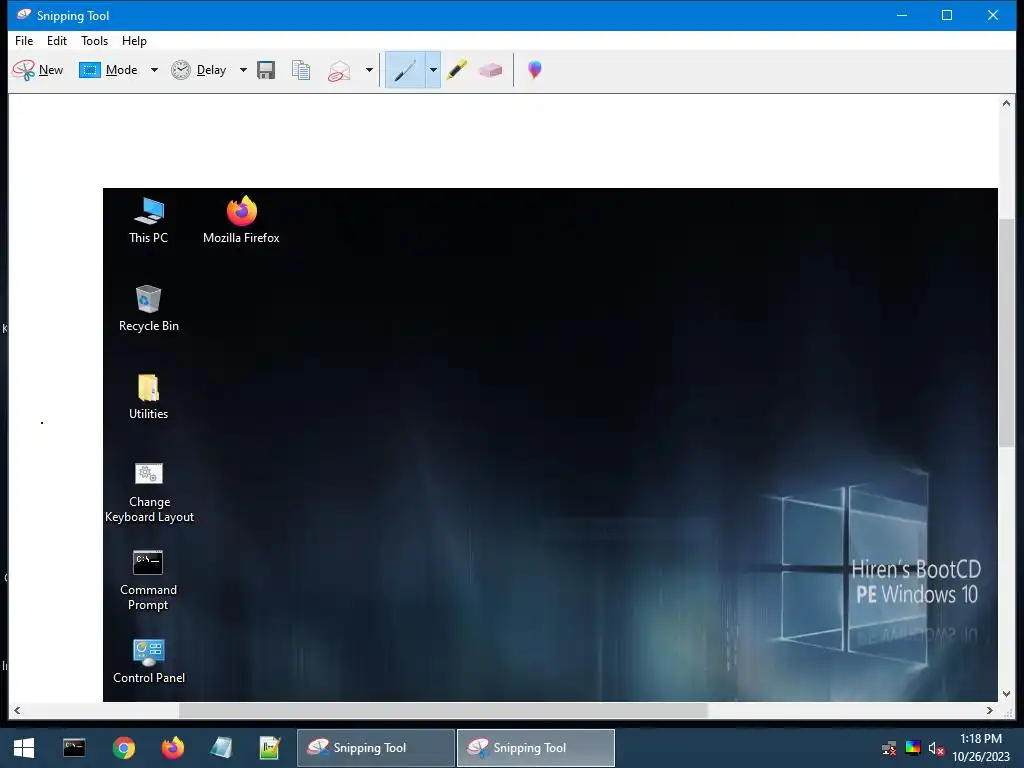Launch Firefox from taskbar

172,748
